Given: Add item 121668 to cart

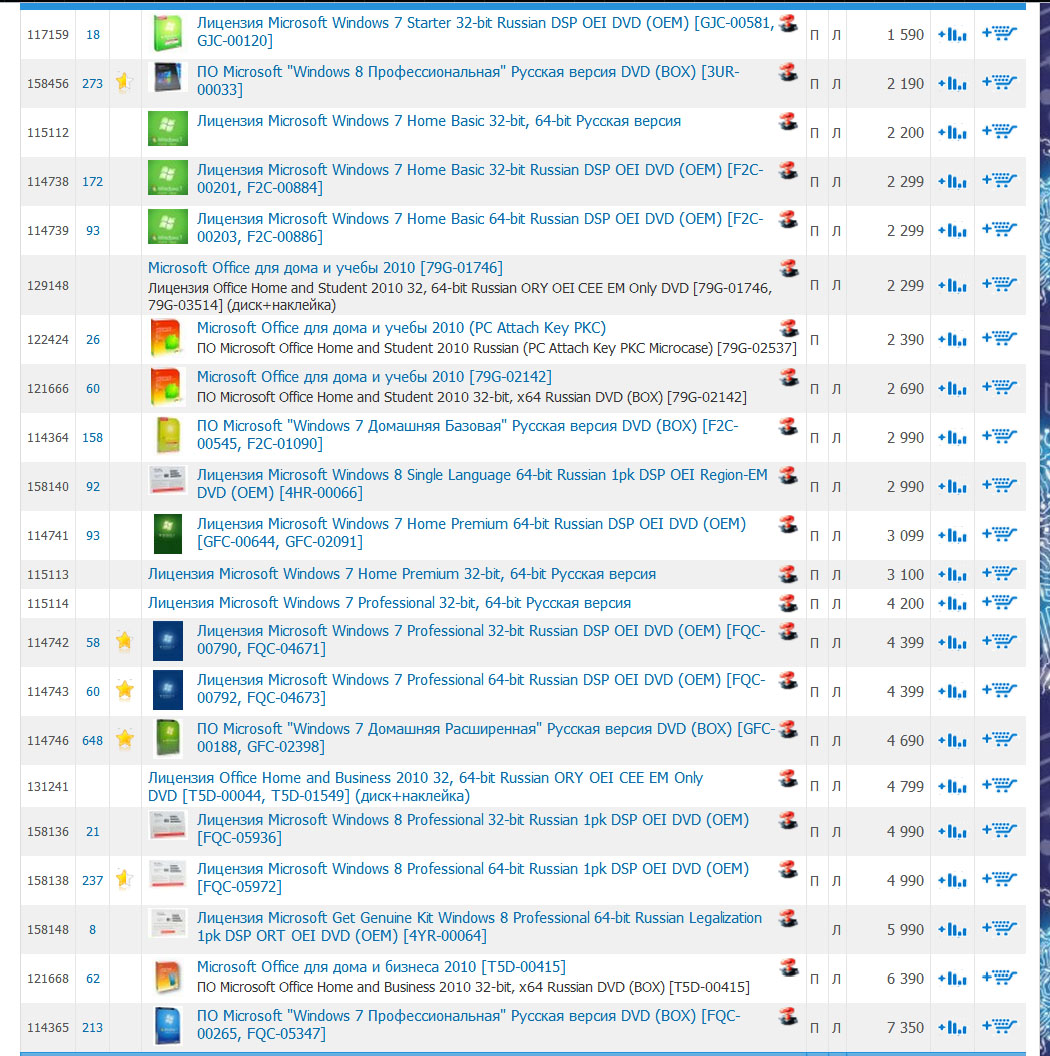Looking at the screenshot, I should coord(999,977).
